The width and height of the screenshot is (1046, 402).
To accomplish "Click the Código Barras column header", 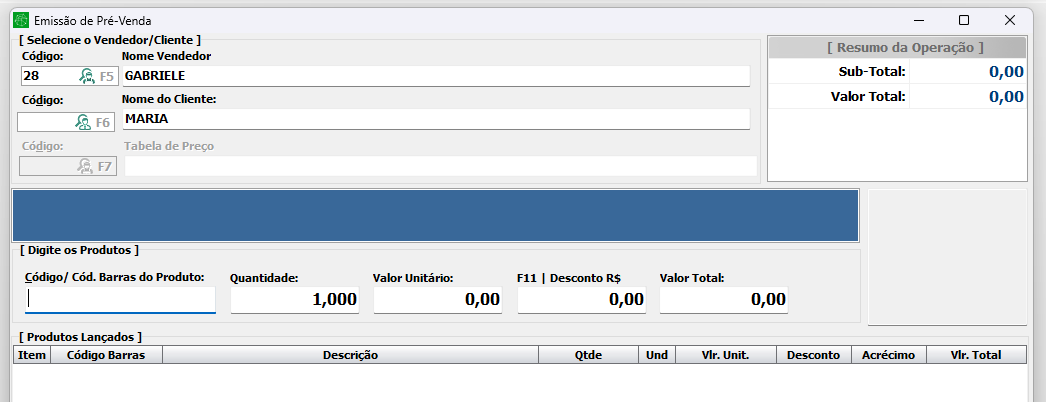I will point(105,355).
